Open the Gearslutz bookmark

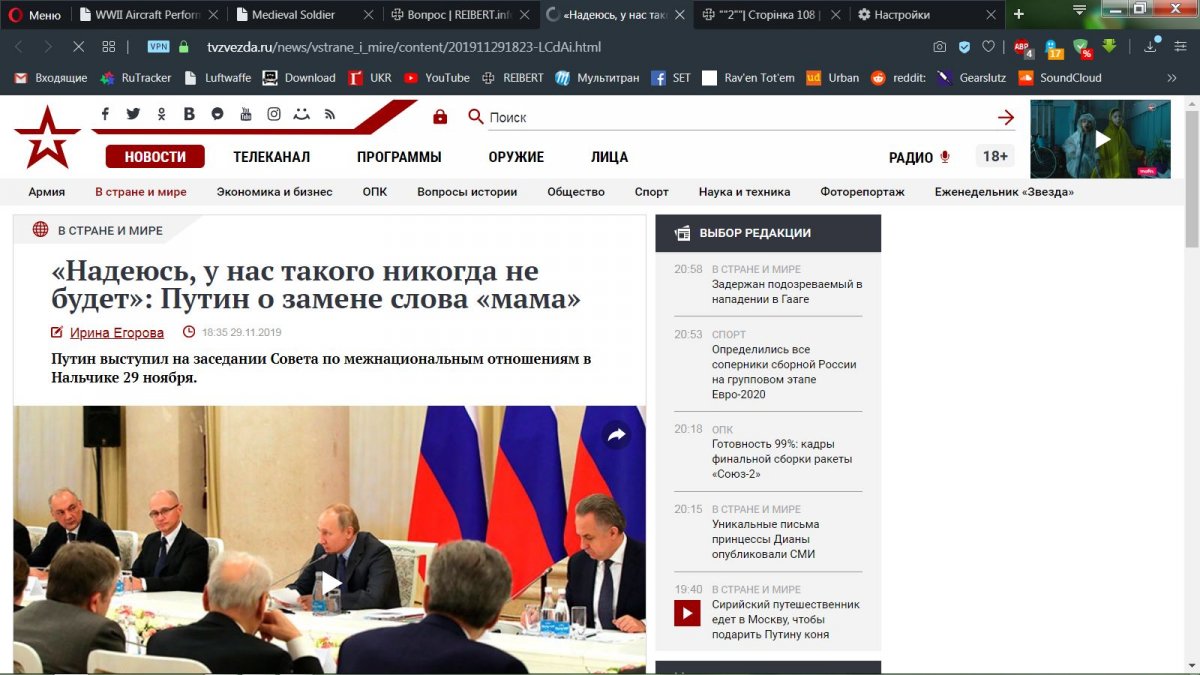click(x=971, y=78)
